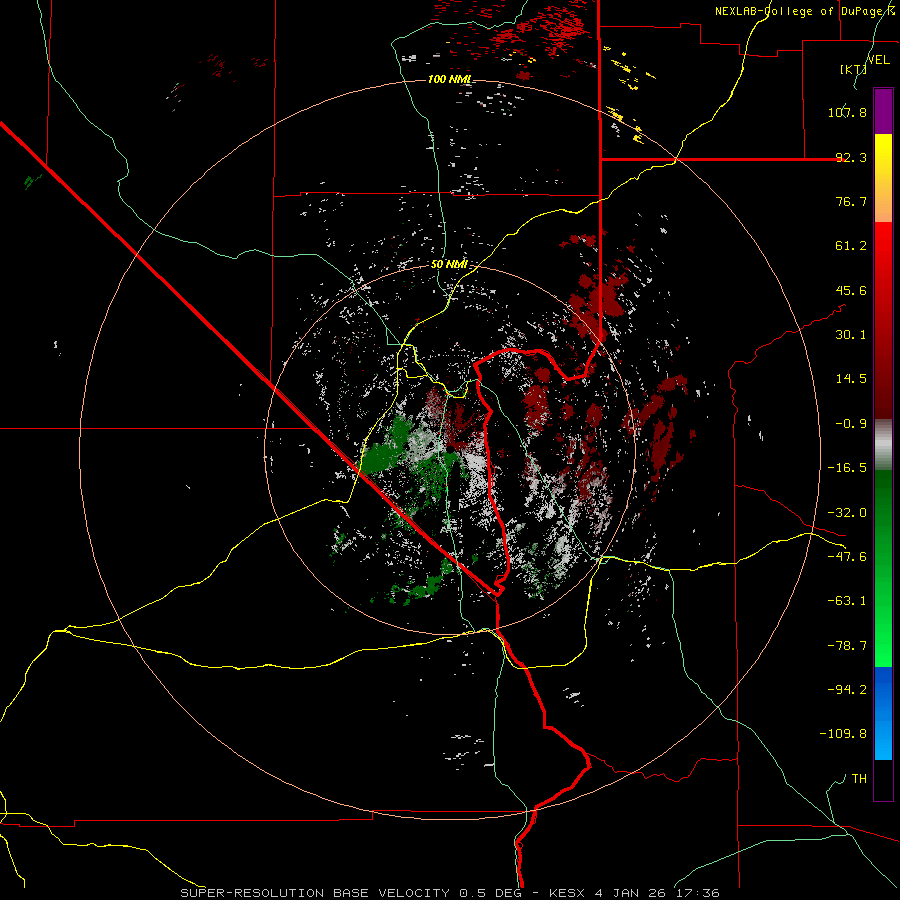Image resolution: width=900 pixels, height=900 pixels.
Task: Click the "[KT]" units label
Action: click(x=853, y=69)
